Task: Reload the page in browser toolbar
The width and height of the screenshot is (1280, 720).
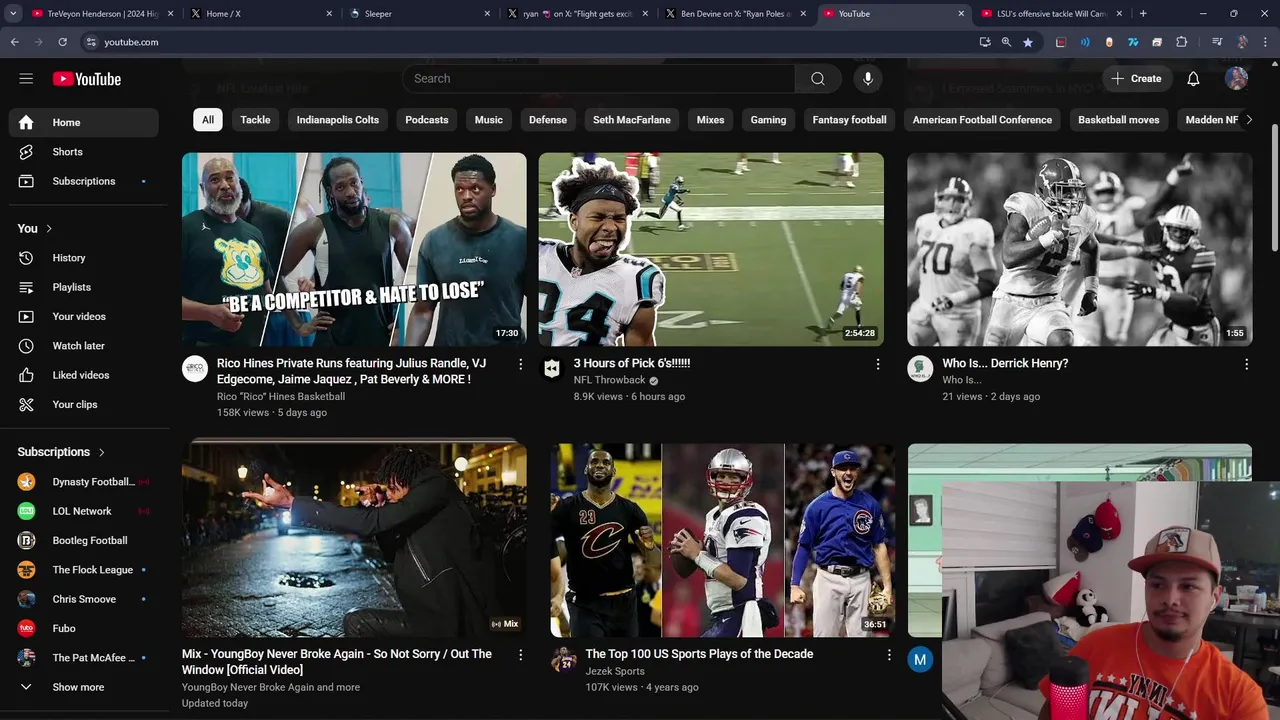Action: click(62, 42)
